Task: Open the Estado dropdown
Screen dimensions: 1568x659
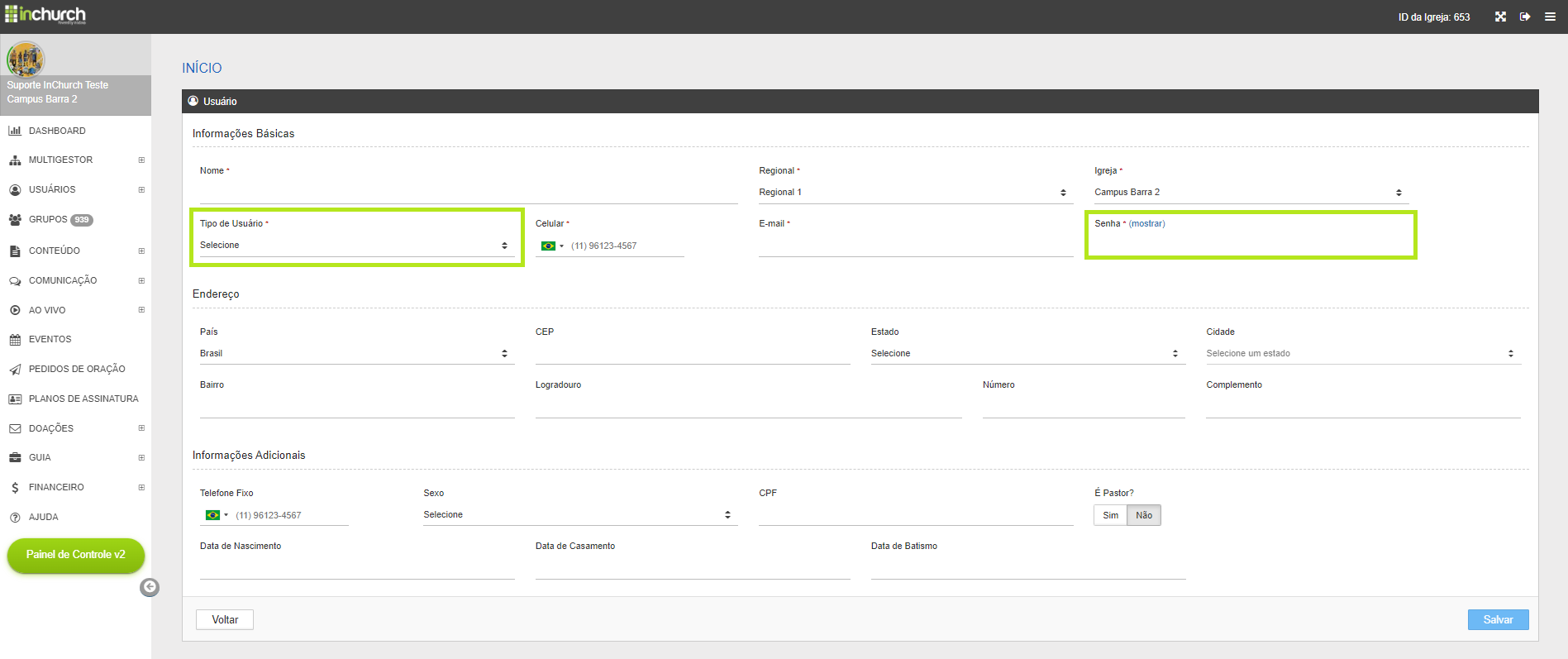Action: (1027, 354)
